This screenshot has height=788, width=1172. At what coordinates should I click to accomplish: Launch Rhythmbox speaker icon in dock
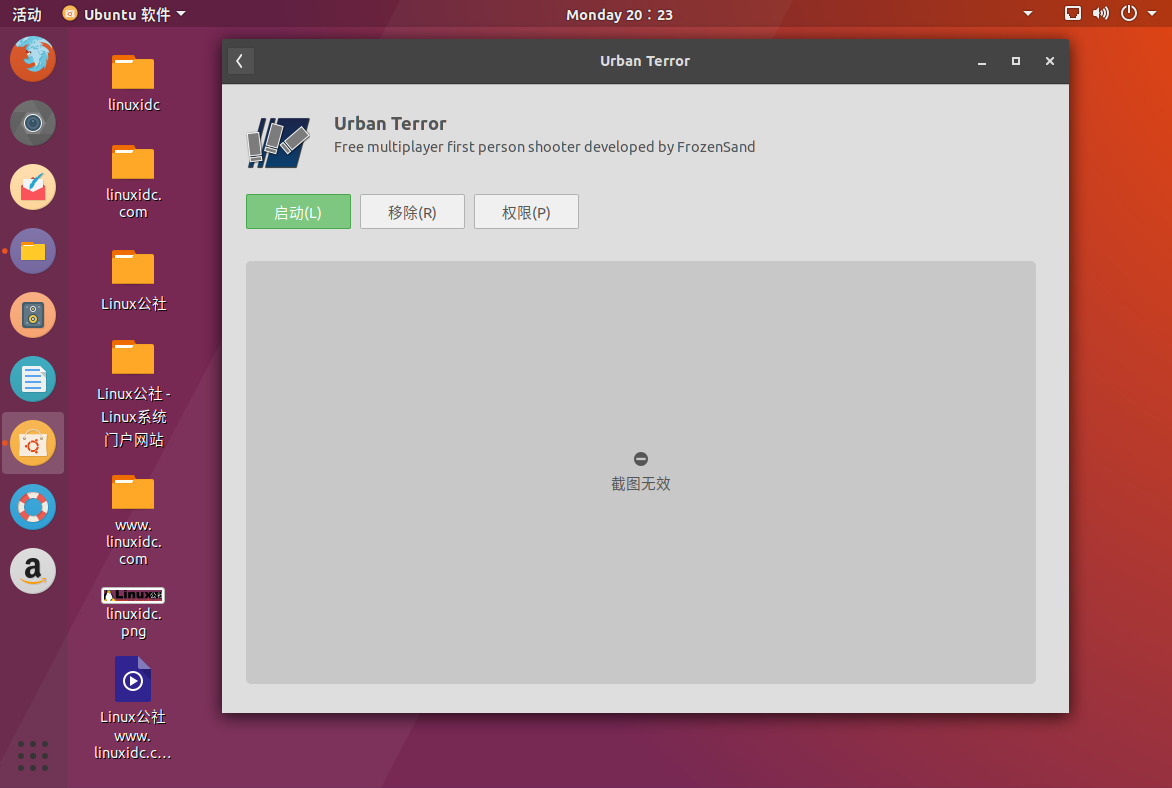pyautogui.click(x=33, y=315)
